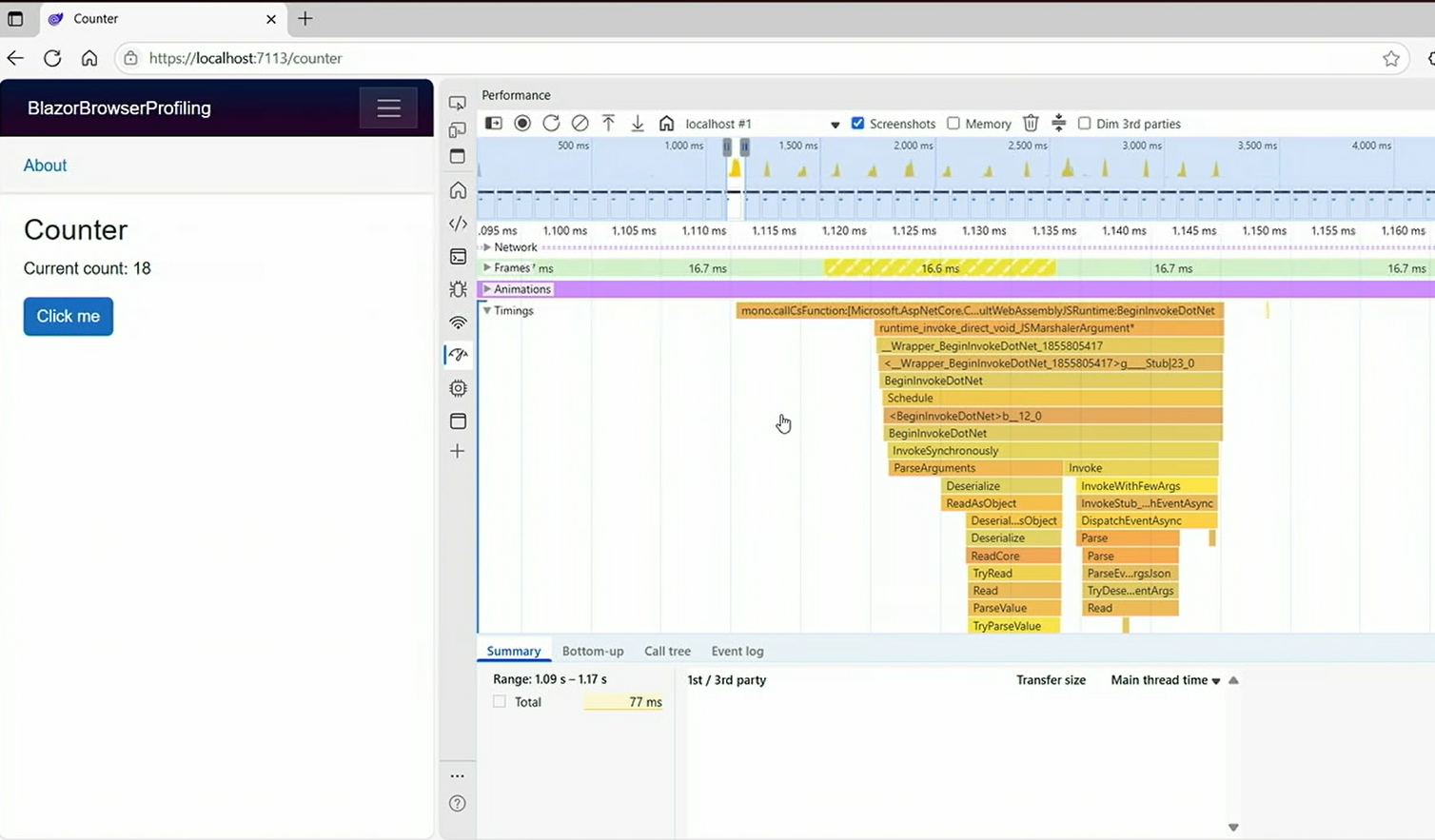Click the reload and record profiling icon

(551, 124)
